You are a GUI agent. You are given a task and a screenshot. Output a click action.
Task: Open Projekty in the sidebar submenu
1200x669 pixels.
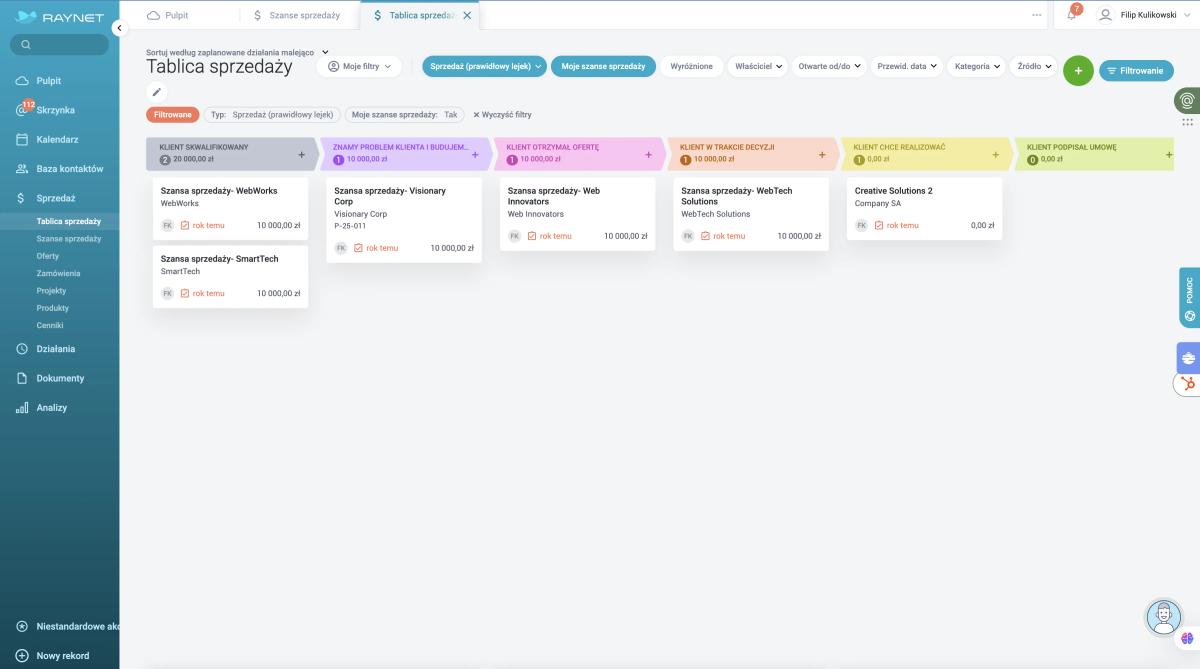(x=51, y=290)
